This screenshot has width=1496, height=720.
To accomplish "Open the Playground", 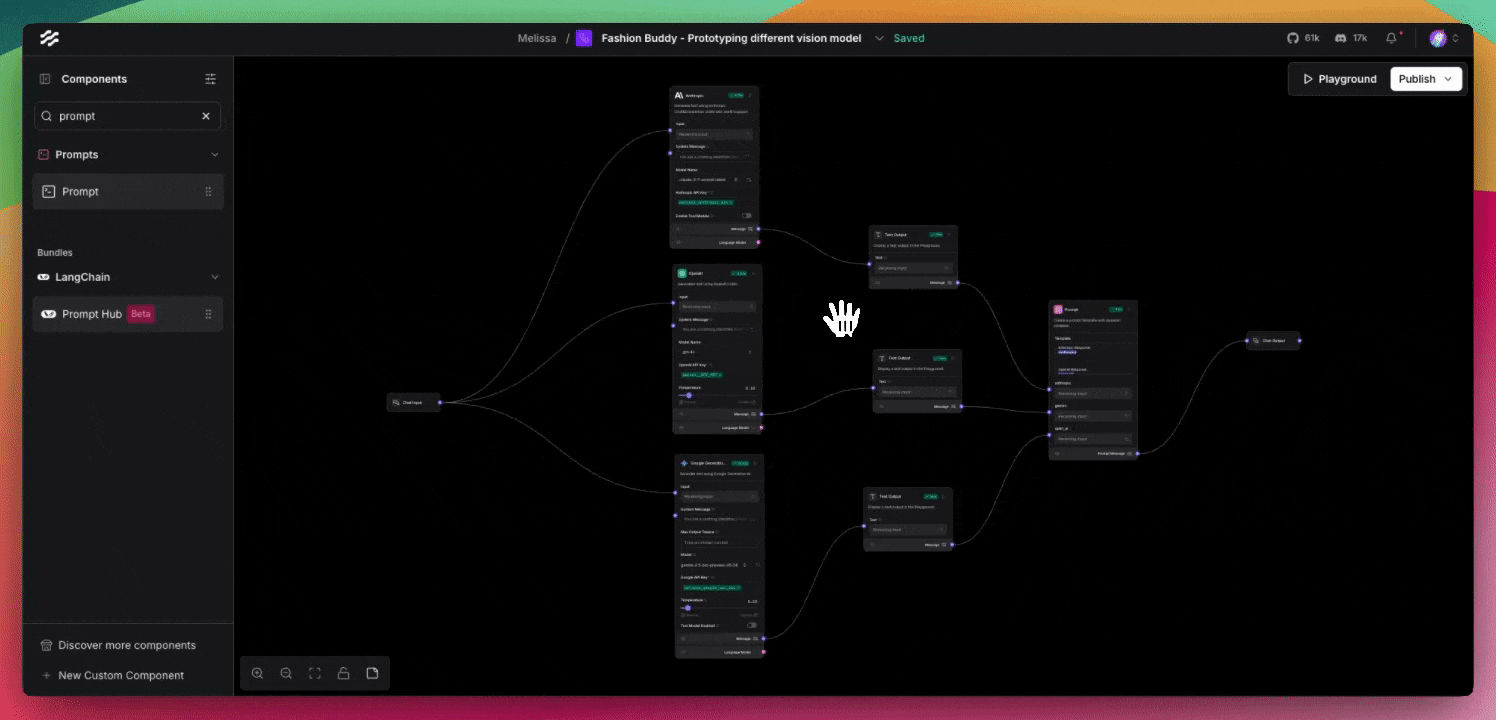I will [x=1339, y=78].
